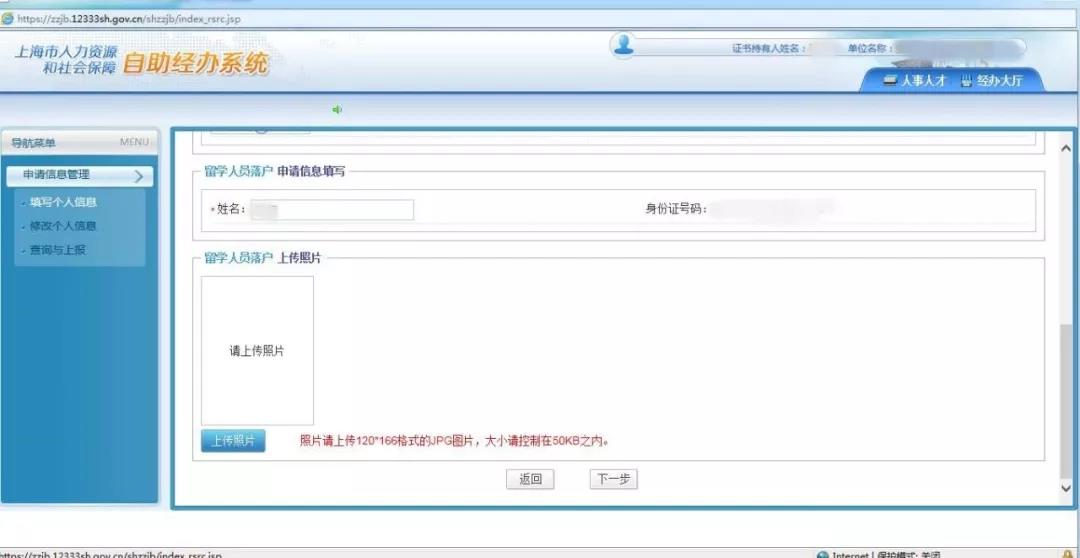Image resolution: width=1080 pixels, height=558 pixels.
Task: Click the lock icon in status bar
Action: tap(1068, 554)
